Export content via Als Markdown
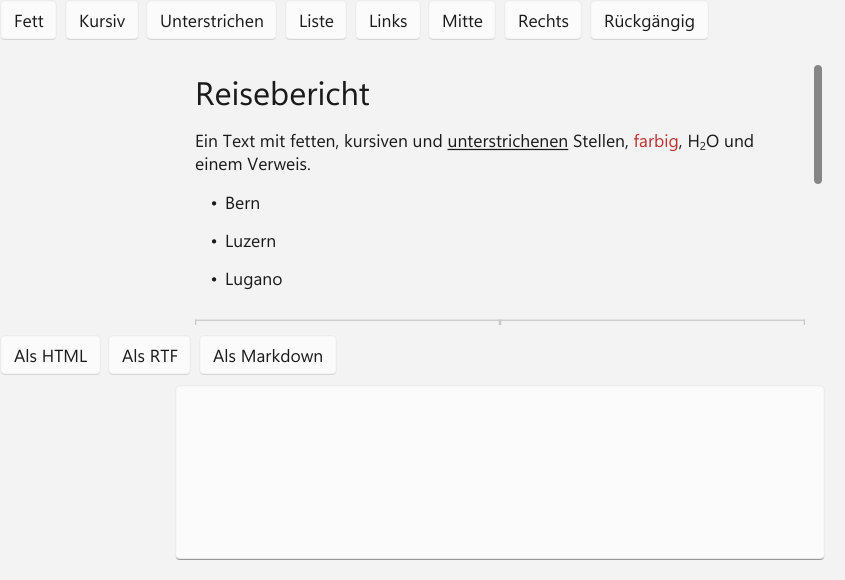845x580 pixels. (268, 356)
